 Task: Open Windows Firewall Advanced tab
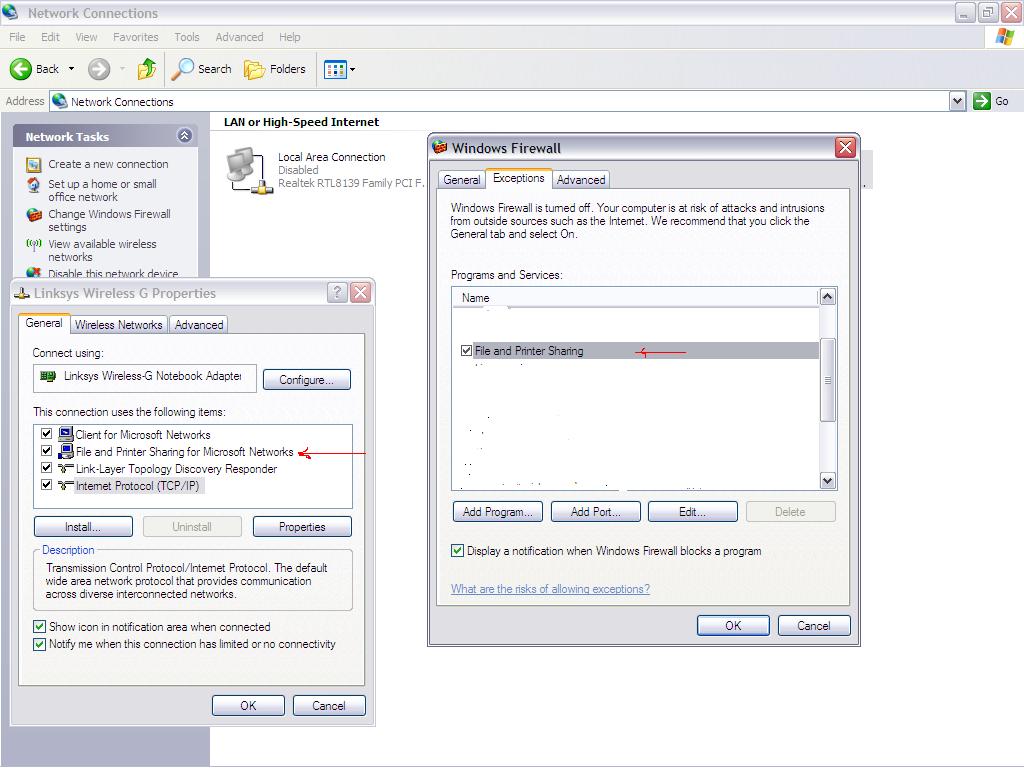coord(581,180)
